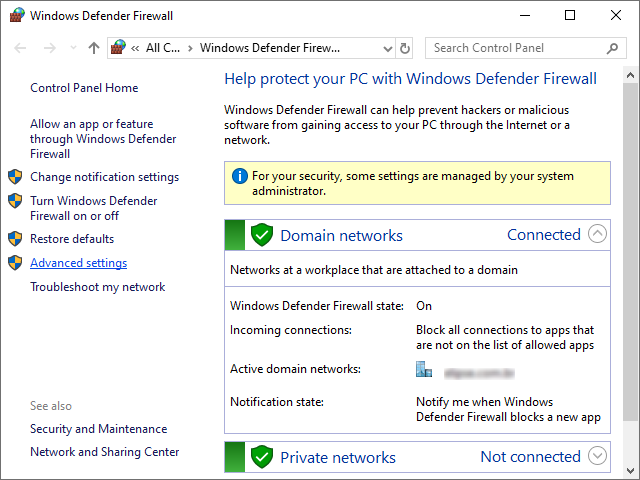Click the Refresh button in address bar

[x=405, y=48]
